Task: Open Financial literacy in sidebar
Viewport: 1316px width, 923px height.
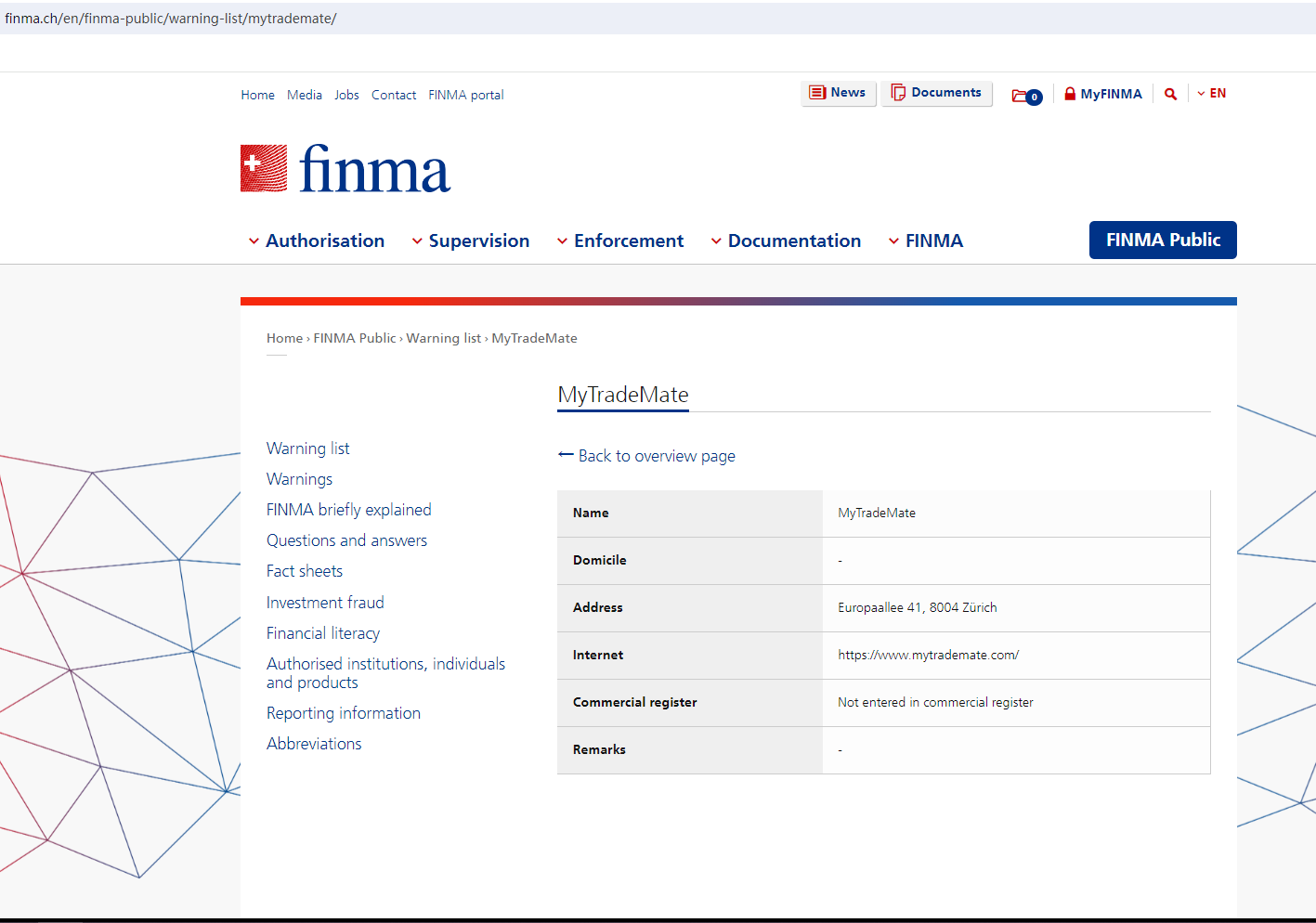Action: pyautogui.click(x=323, y=633)
